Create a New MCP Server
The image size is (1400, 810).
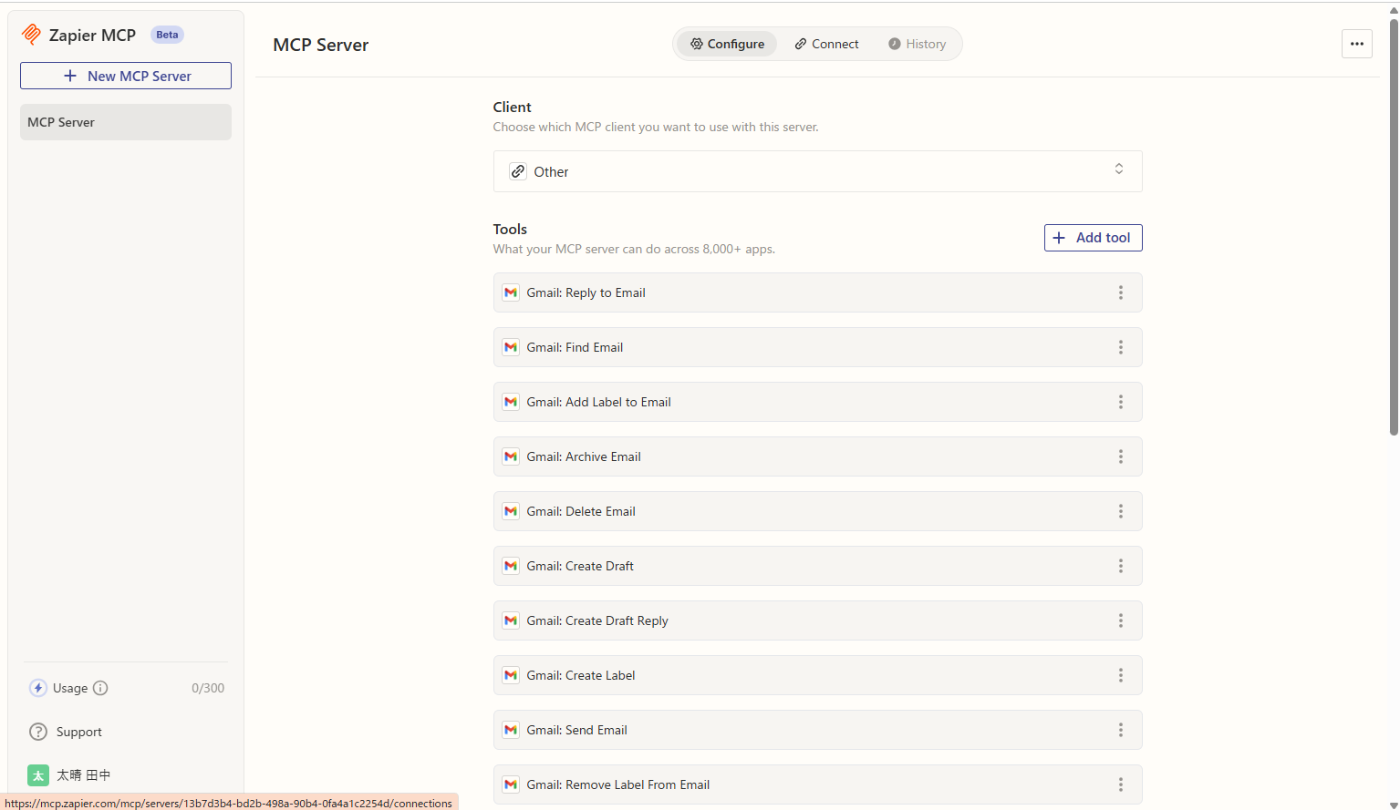(x=126, y=76)
